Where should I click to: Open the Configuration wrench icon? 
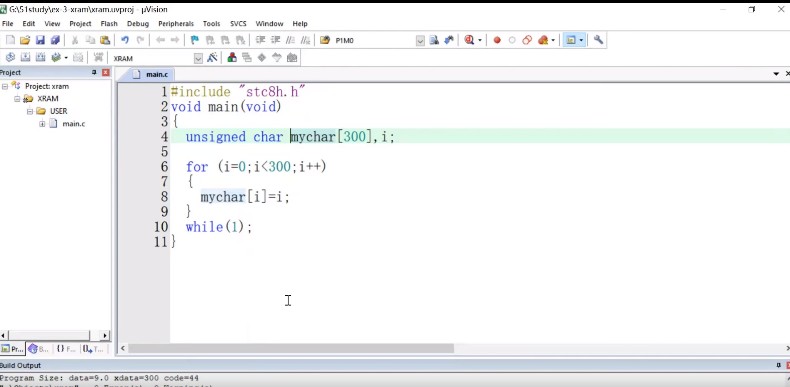pyautogui.click(x=598, y=40)
